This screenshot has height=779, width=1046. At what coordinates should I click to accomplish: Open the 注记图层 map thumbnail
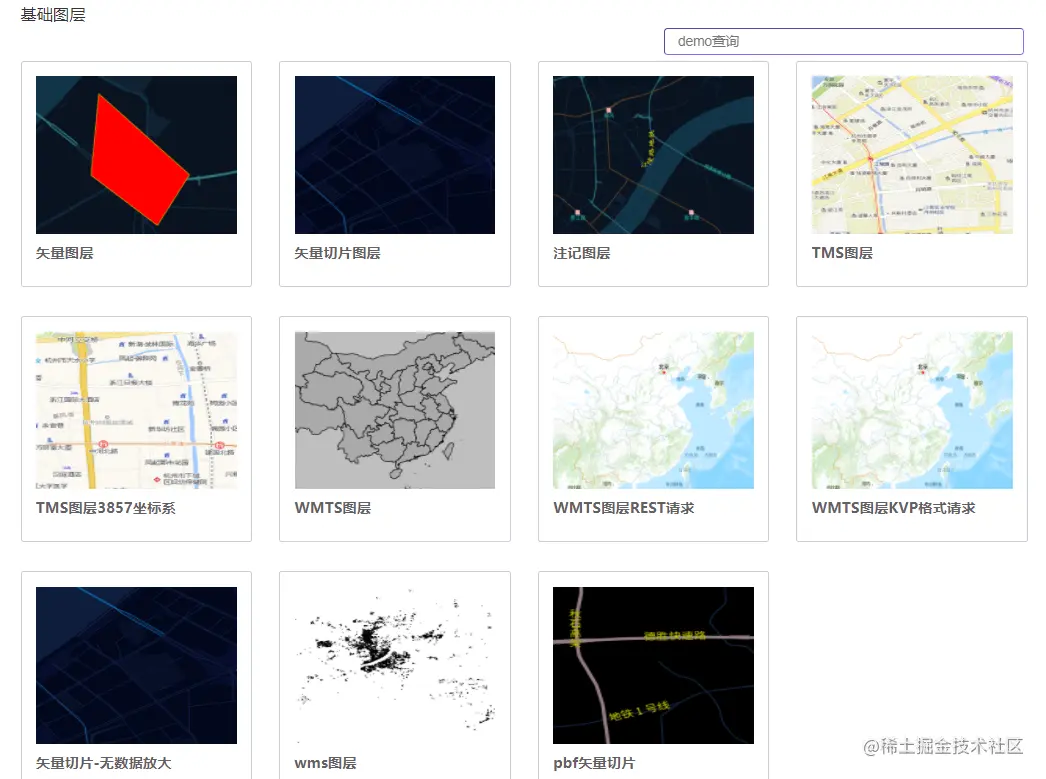[653, 155]
